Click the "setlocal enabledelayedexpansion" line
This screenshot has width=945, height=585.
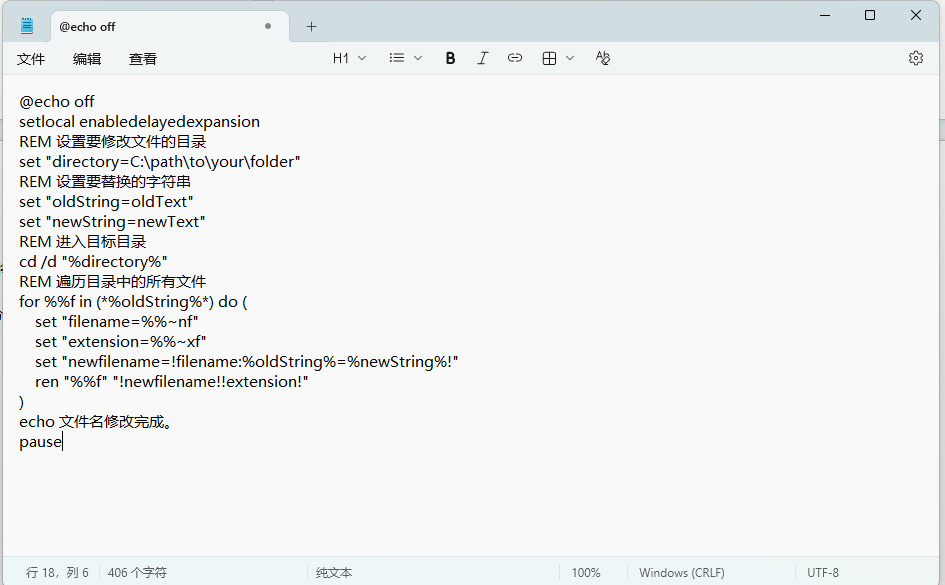(139, 122)
